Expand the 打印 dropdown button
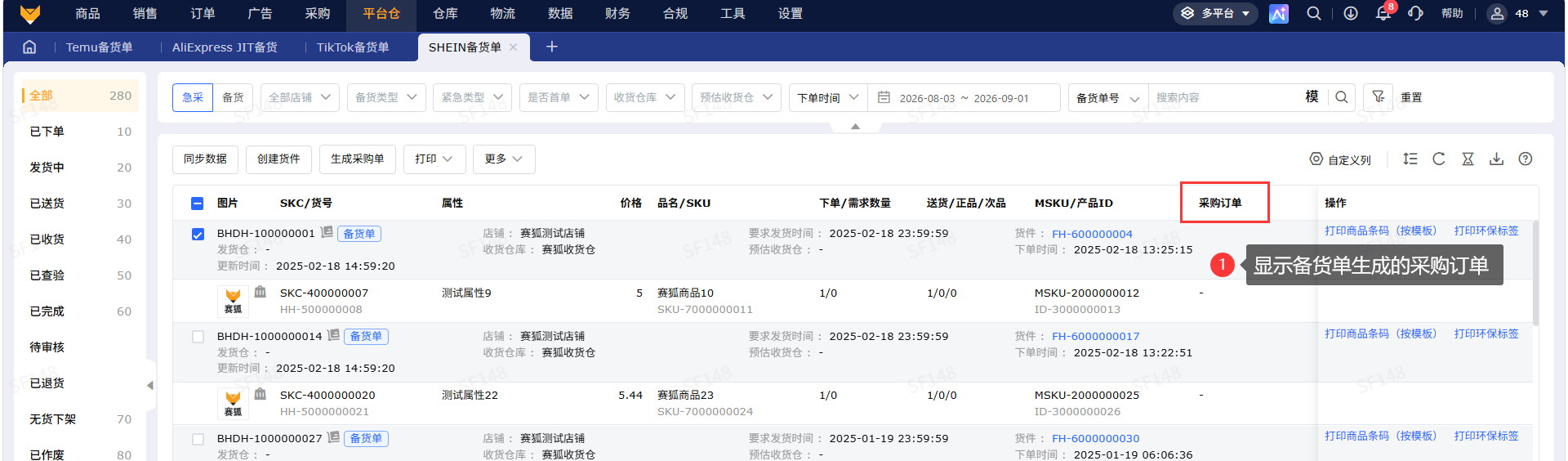Screen dimensions: 1568x461 pyautogui.click(x=434, y=159)
